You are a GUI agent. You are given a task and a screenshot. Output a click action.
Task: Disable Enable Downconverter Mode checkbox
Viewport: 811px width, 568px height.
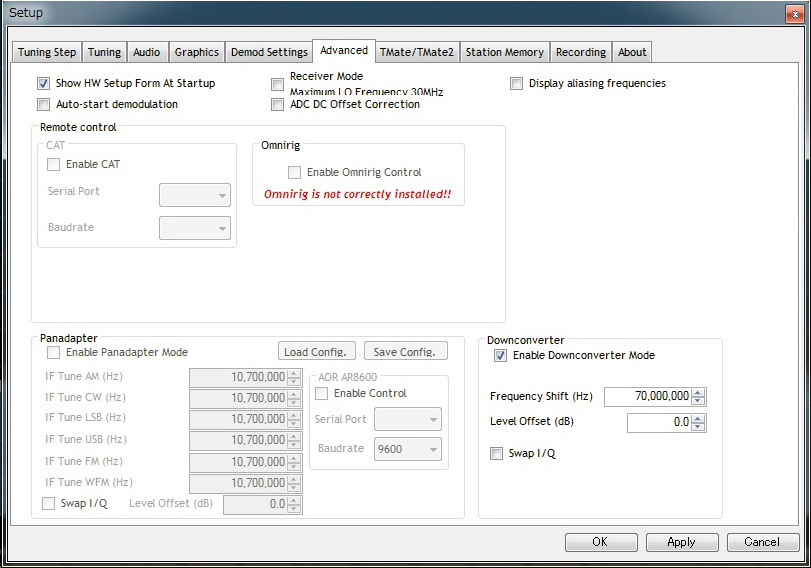pyautogui.click(x=500, y=355)
